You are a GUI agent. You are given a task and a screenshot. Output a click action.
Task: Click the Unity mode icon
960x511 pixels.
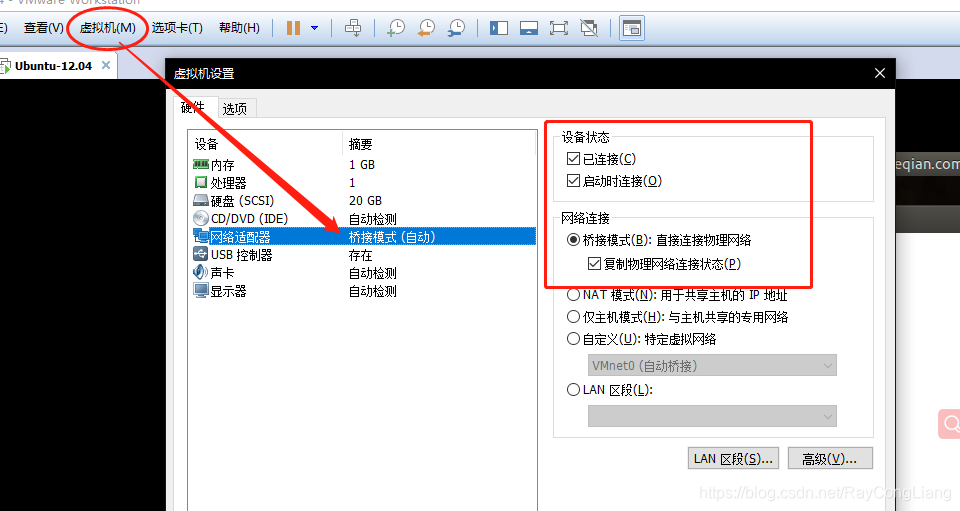[589, 28]
